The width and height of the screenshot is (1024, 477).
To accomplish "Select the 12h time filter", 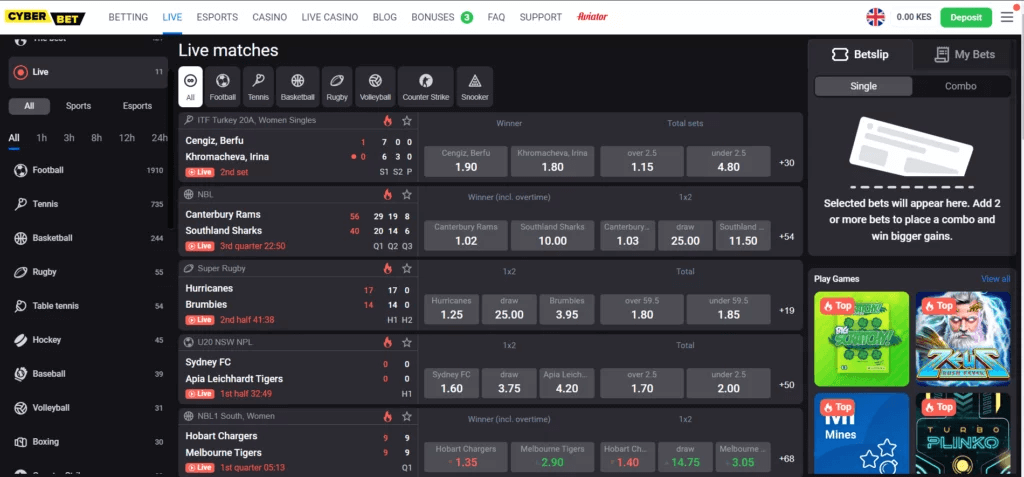I will 127,138.
